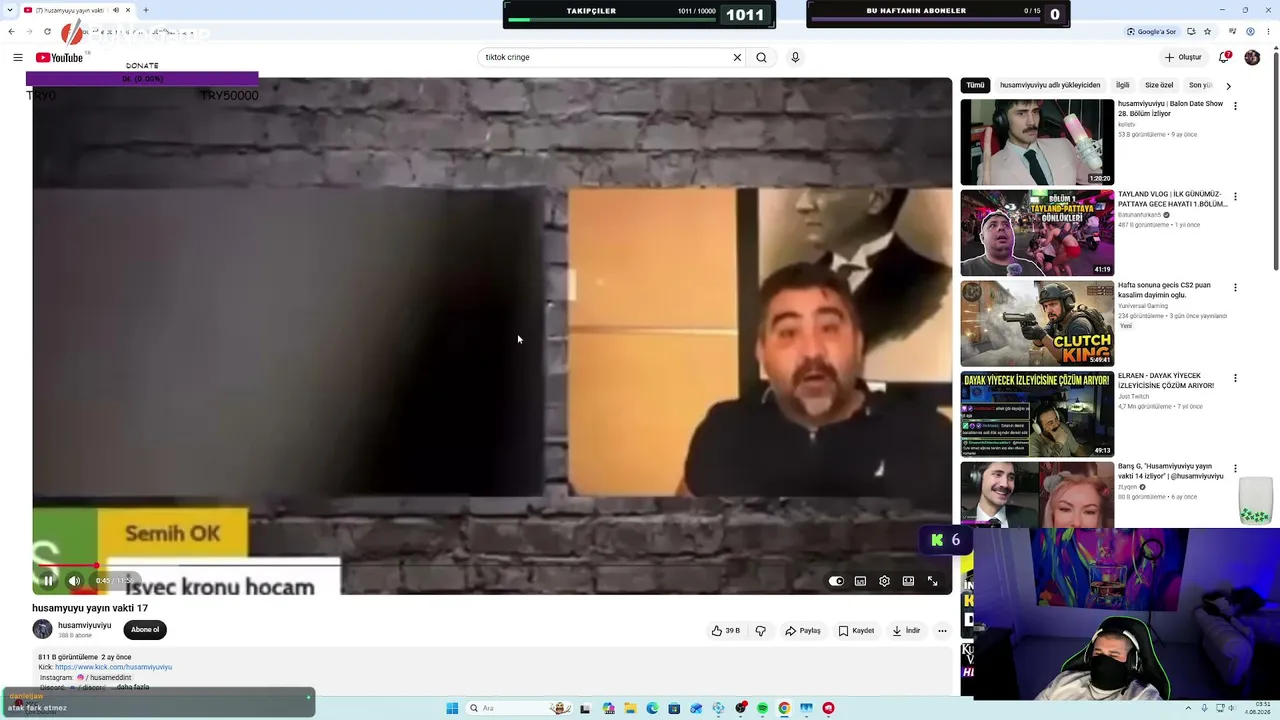Clear the search box with the X
Image resolution: width=1280 pixels, height=720 pixels.
737,57
